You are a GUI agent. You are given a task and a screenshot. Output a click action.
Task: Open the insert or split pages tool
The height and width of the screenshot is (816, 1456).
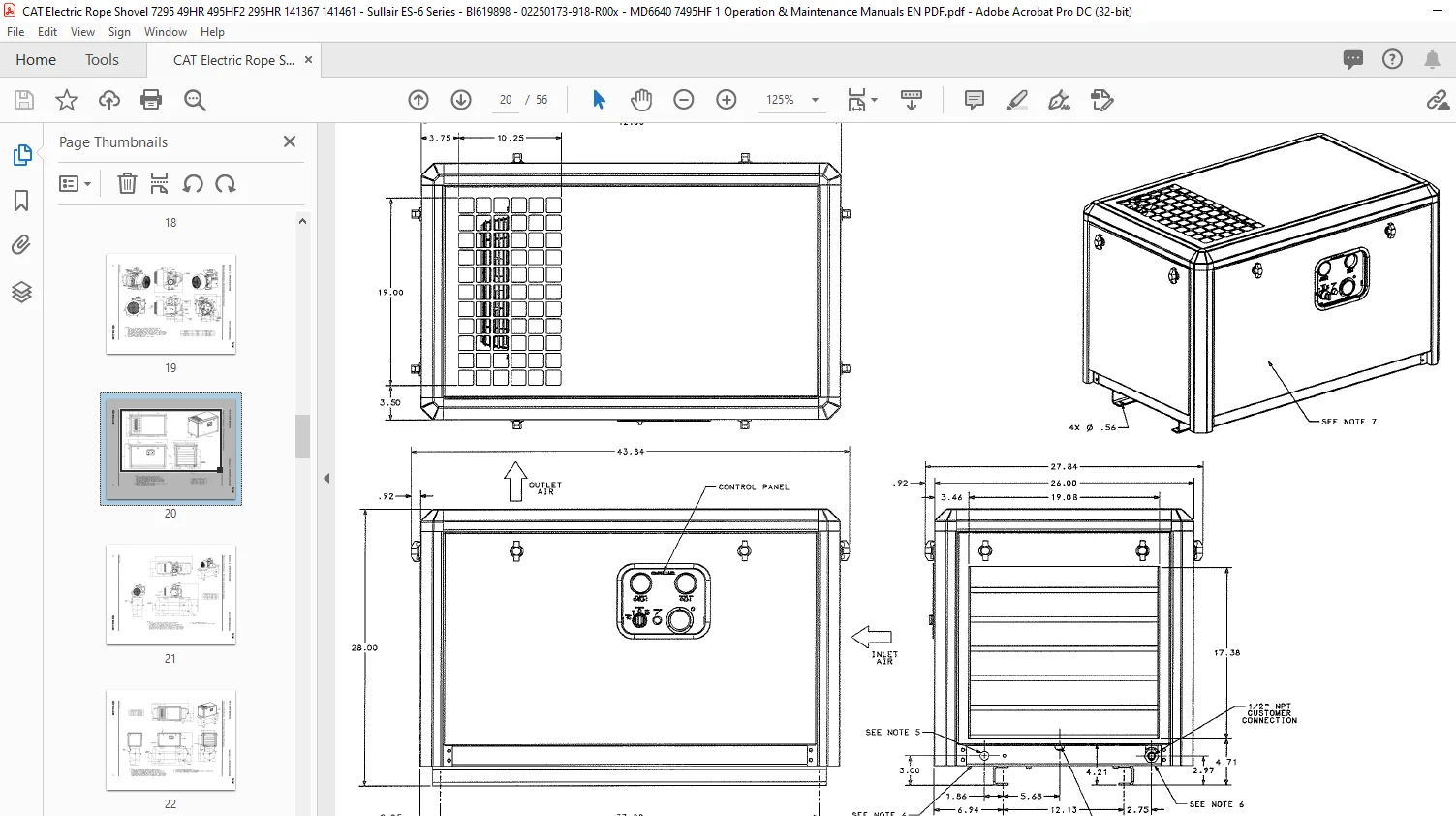[160, 183]
